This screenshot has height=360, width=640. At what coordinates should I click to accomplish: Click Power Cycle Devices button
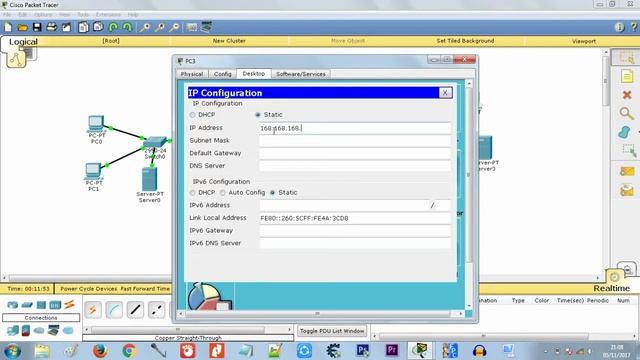coord(89,289)
